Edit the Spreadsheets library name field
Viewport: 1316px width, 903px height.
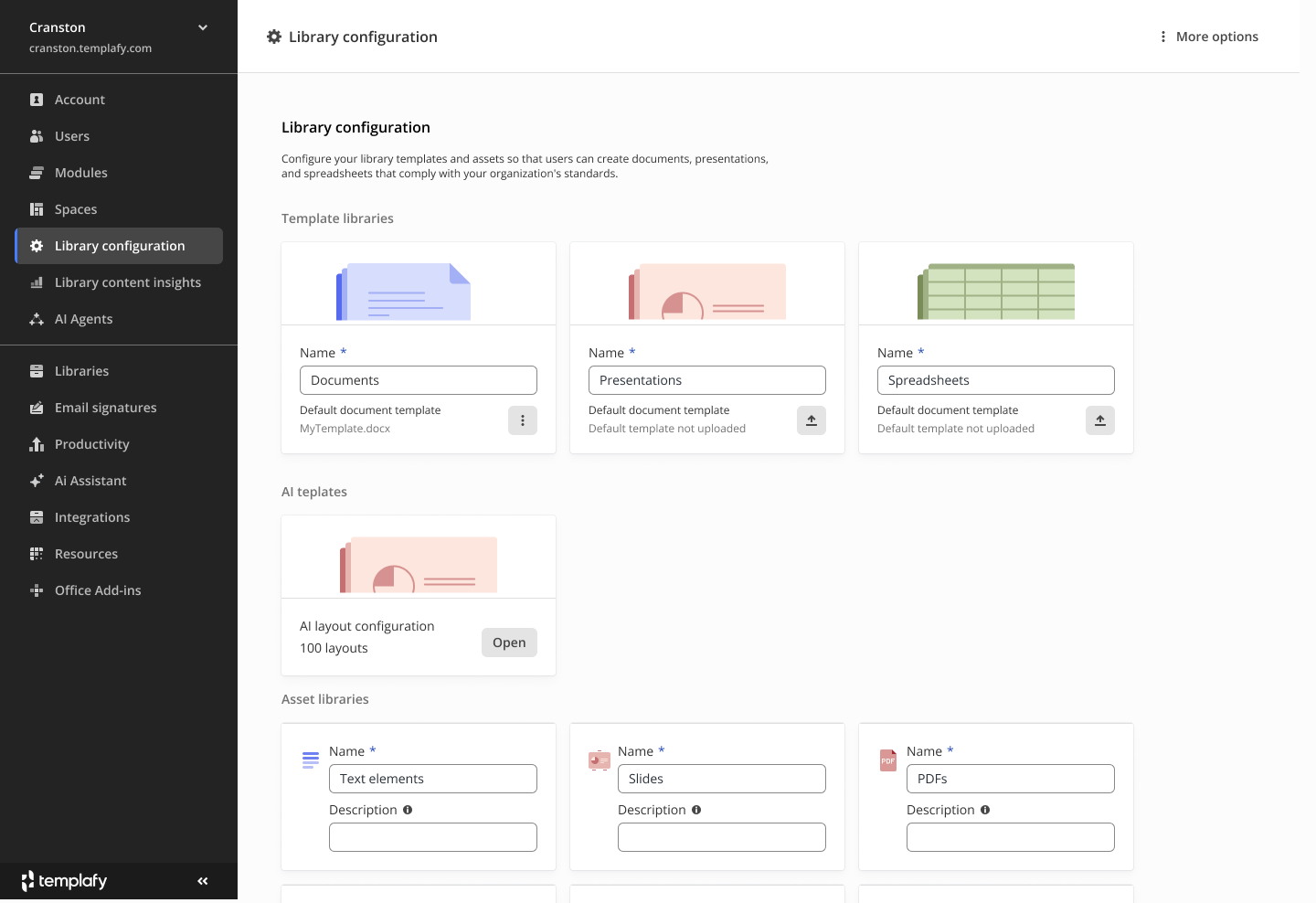point(996,380)
